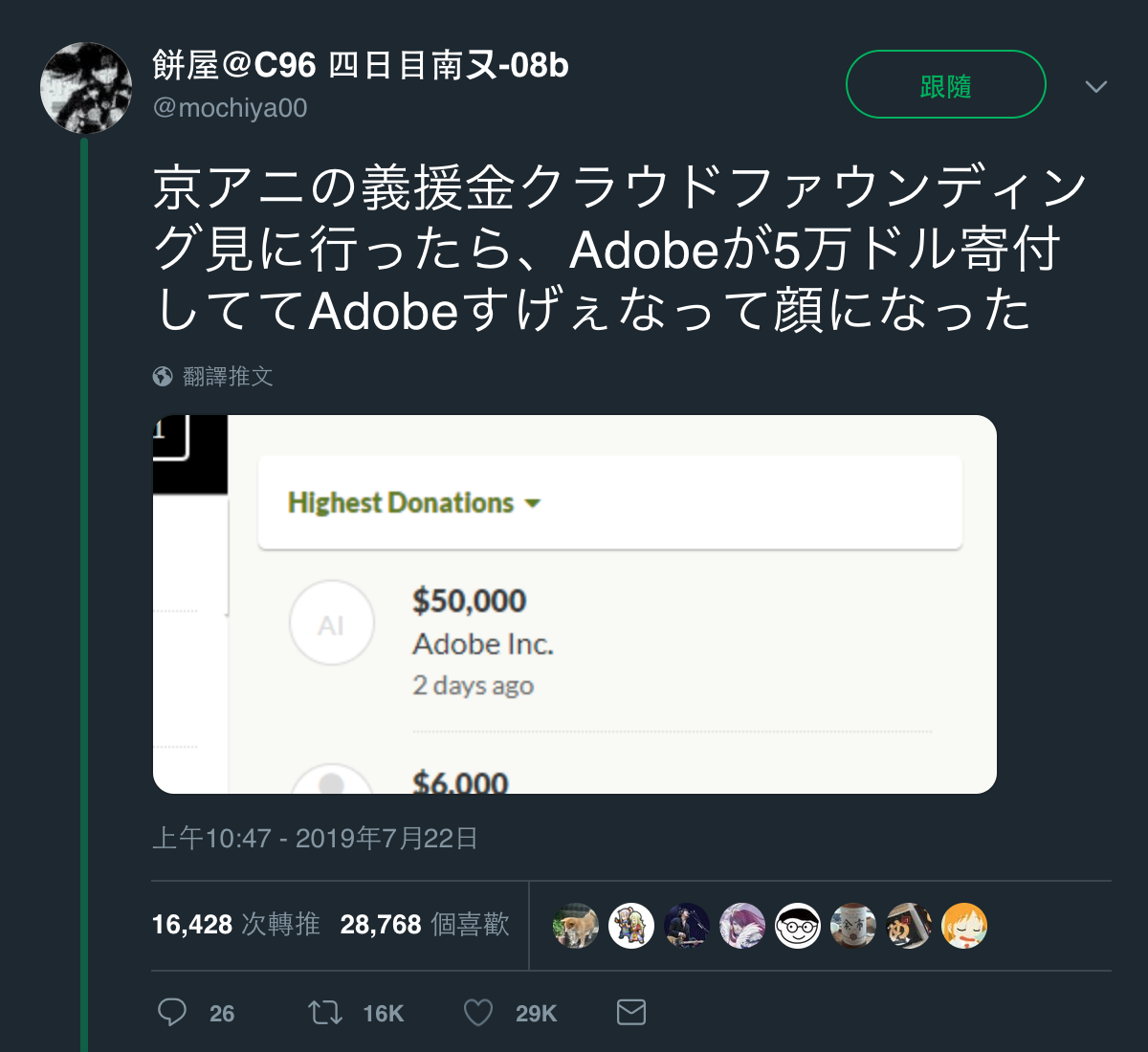Click the 翻譯推文 translate link
The width and height of the screenshot is (1148, 1052).
tap(228, 376)
